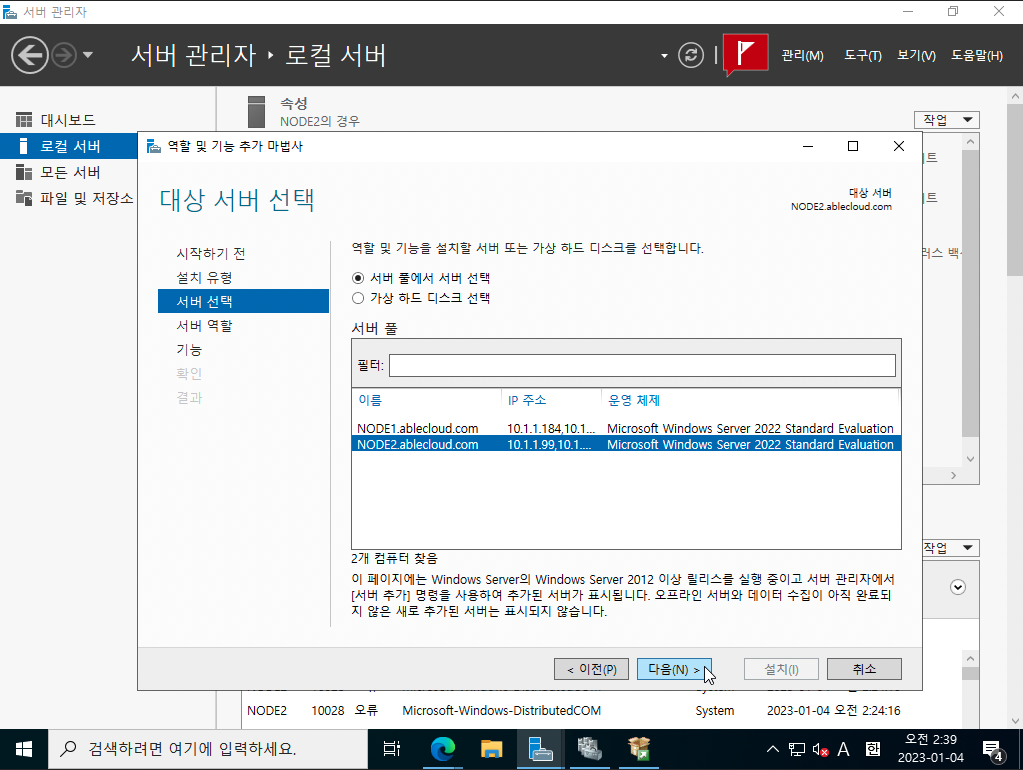Screen dimensions: 1023x770
Task: Open navigation history dropdown arrow beside forward arrow
Action: [88, 55]
